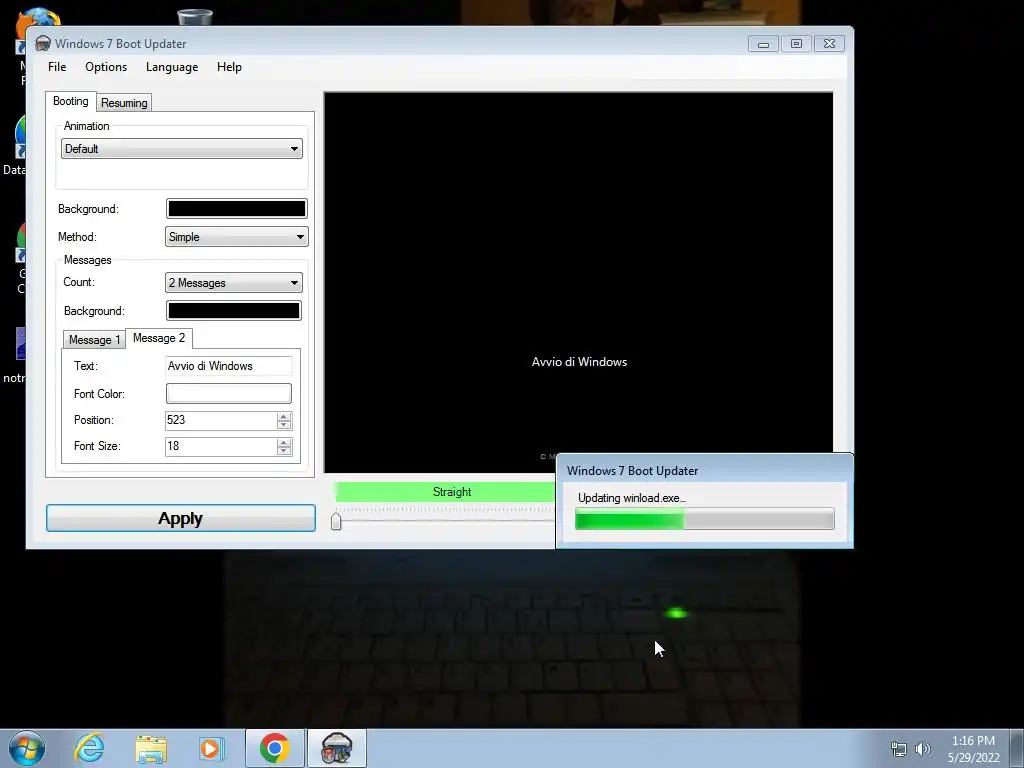Pick the Font Color swatch
1024x768 pixels.
[229, 393]
